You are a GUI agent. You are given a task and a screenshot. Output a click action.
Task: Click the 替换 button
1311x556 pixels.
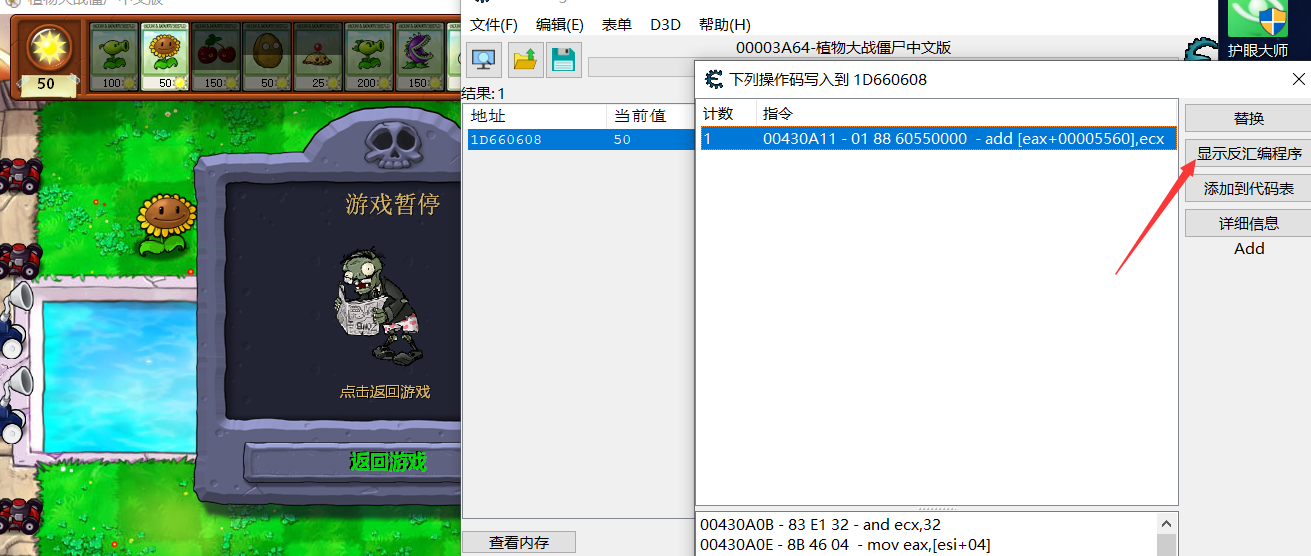click(x=1248, y=118)
